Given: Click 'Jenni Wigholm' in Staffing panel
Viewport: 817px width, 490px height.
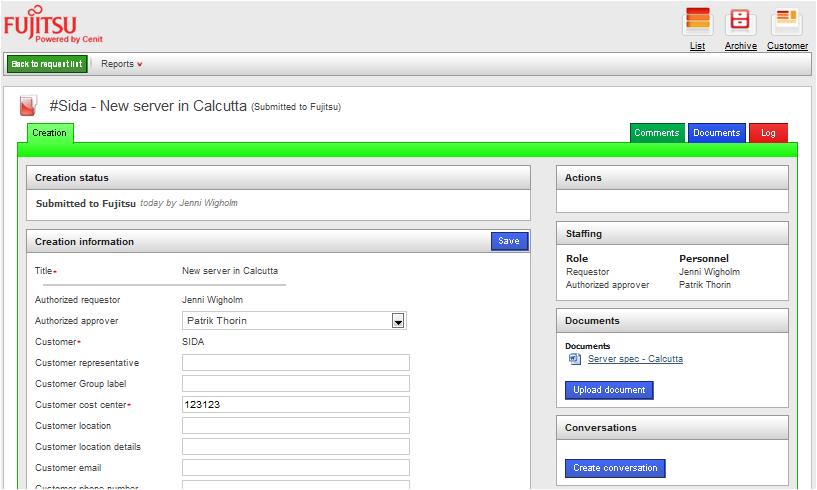Looking at the screenshot, I should 709,272.
